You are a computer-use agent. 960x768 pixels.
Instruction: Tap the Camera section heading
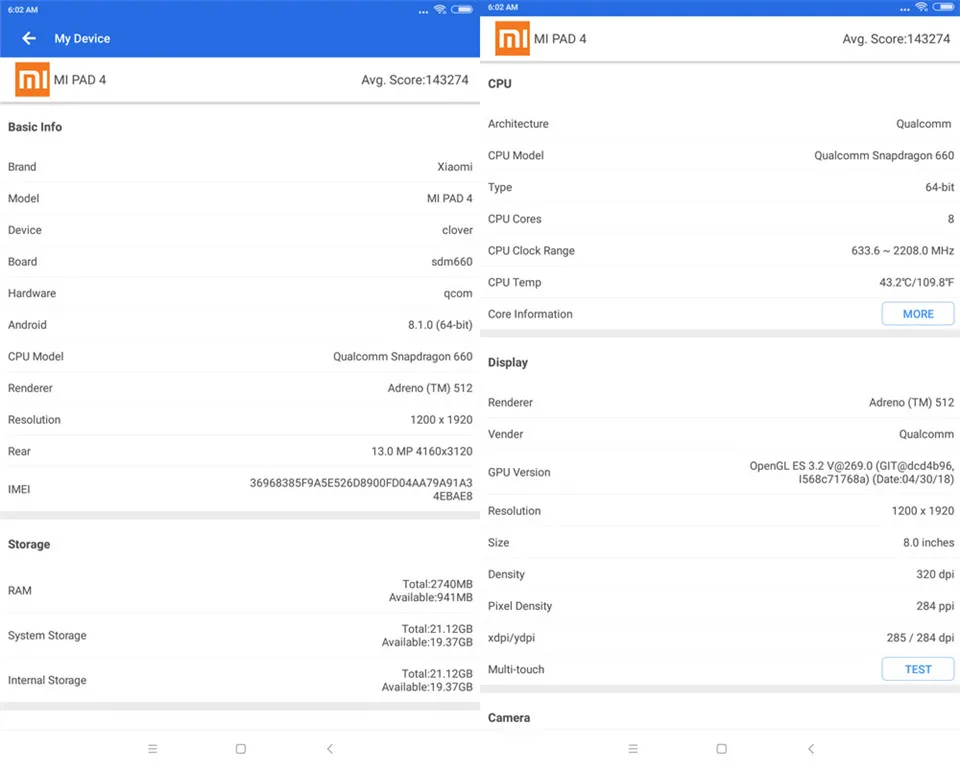tap(509, 718)
